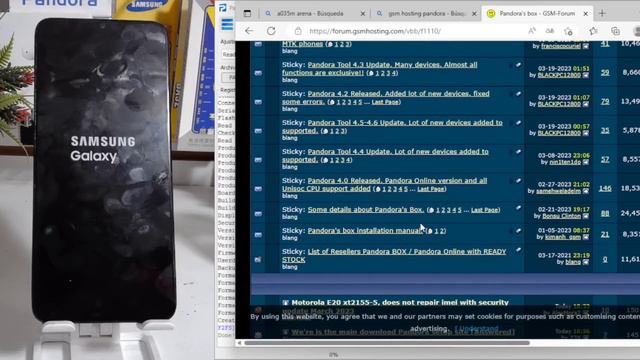This screenshot has height=360, width=640.
Task: Accept cookies via 'I Understand' link
Action: pos(476,329)
